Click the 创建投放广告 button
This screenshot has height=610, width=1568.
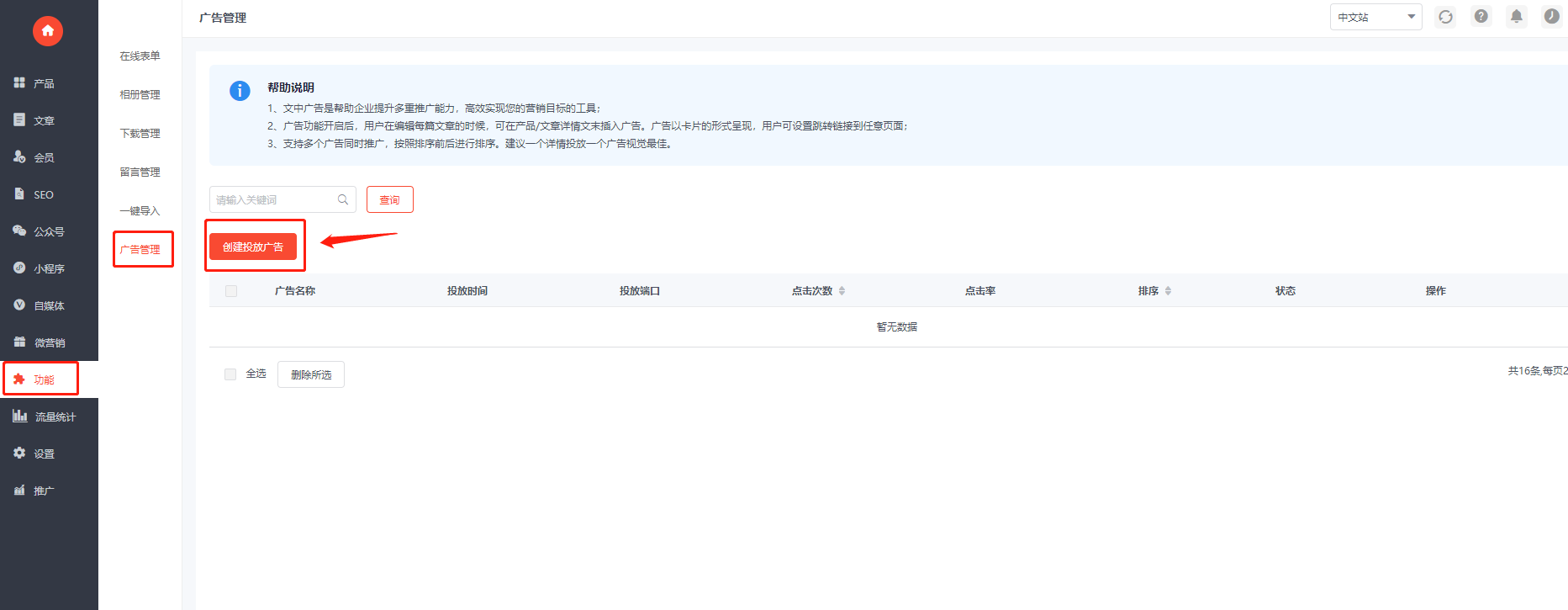(x=253, y=247)
